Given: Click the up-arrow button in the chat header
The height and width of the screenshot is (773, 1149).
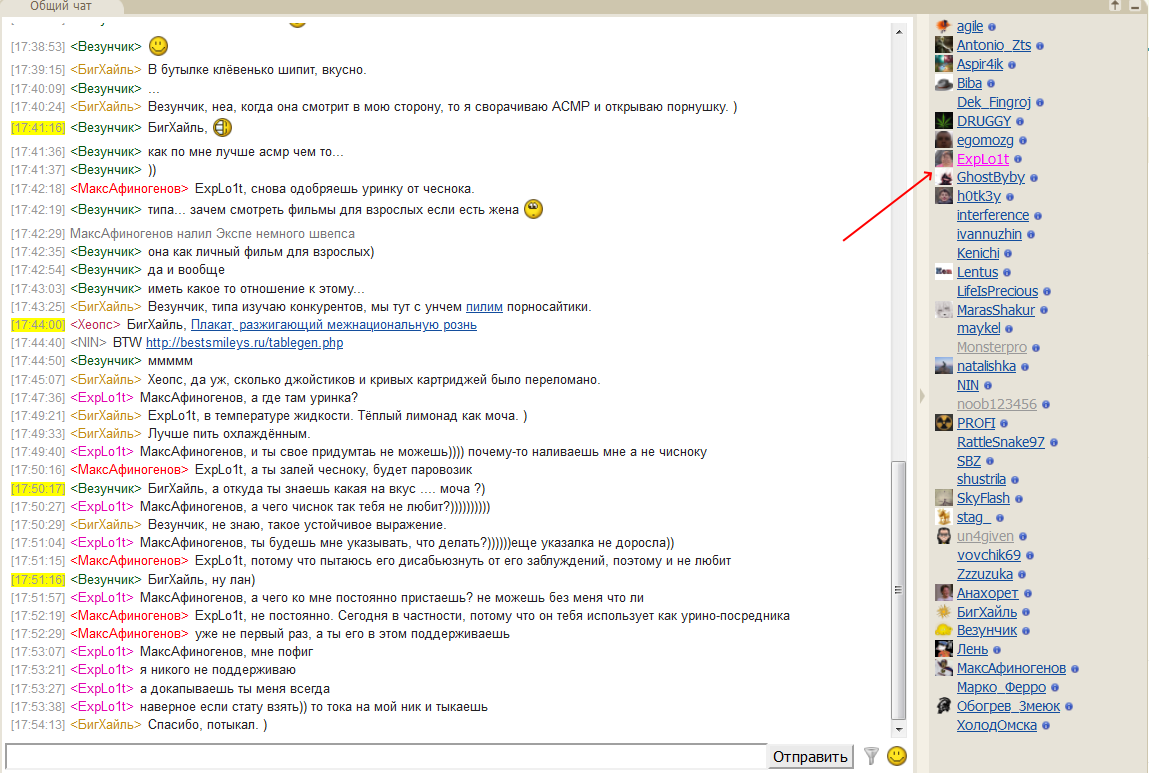Looking at the screenshot, I should click(1115, 6).
